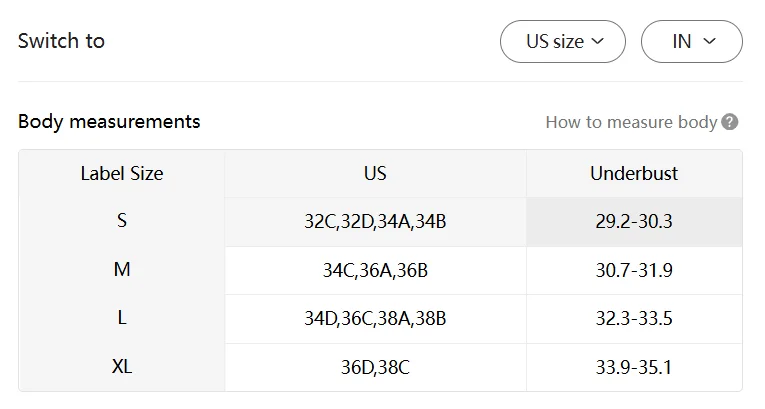This screenshot has width=765, height=409.
Task: Open the US size dropdown
Action: 563,42
